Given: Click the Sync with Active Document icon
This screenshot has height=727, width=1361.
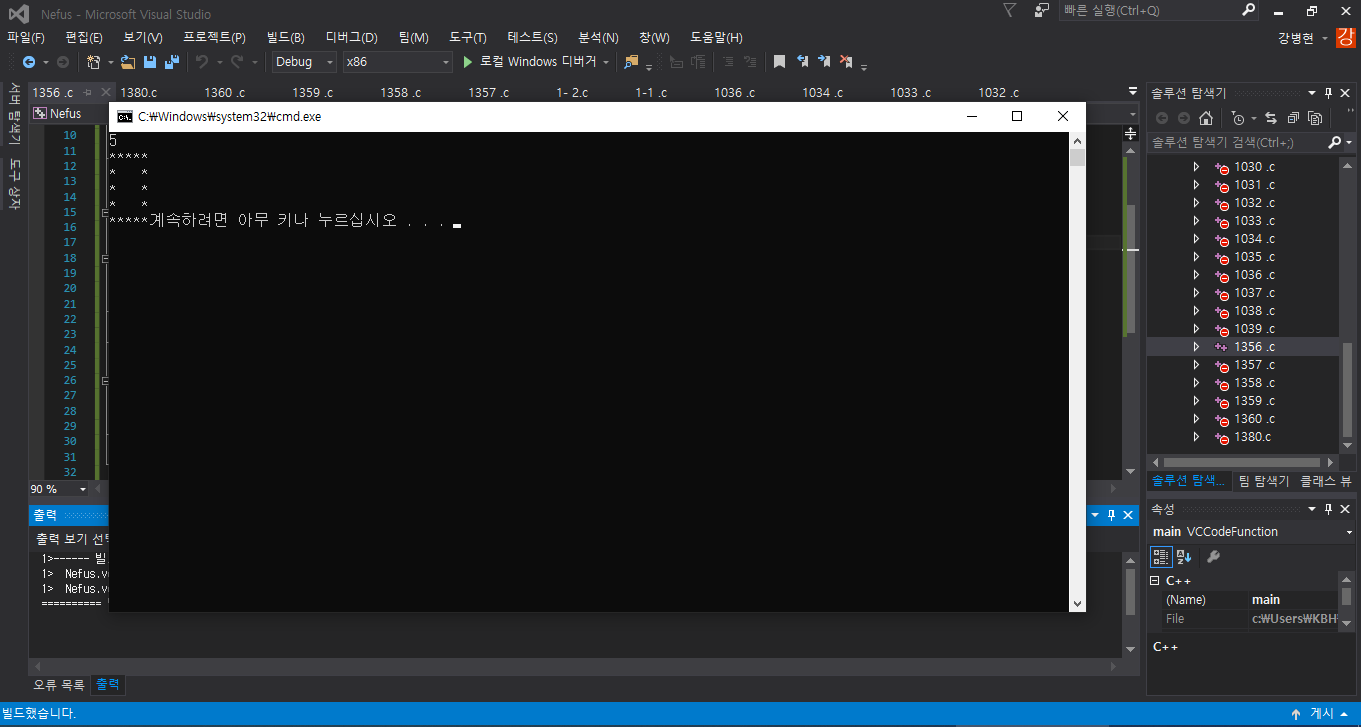Looking at the screenshot, I should tap(1271, 118).
